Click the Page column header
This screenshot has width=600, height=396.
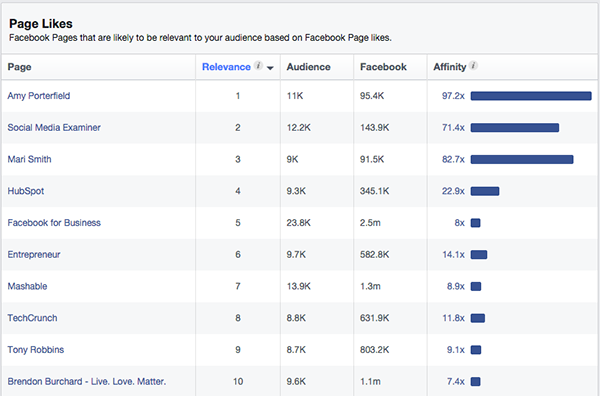(20, 67)
